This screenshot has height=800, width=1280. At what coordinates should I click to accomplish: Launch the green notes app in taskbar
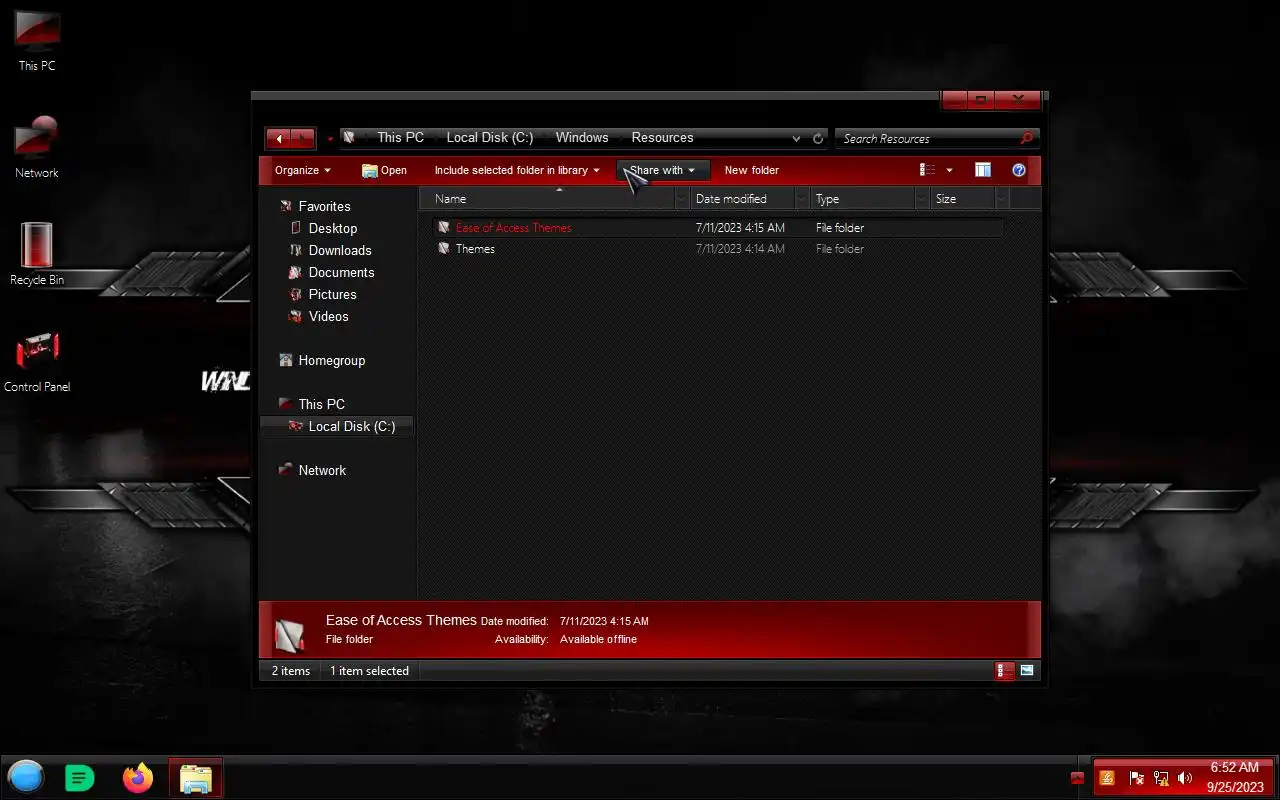80,777
